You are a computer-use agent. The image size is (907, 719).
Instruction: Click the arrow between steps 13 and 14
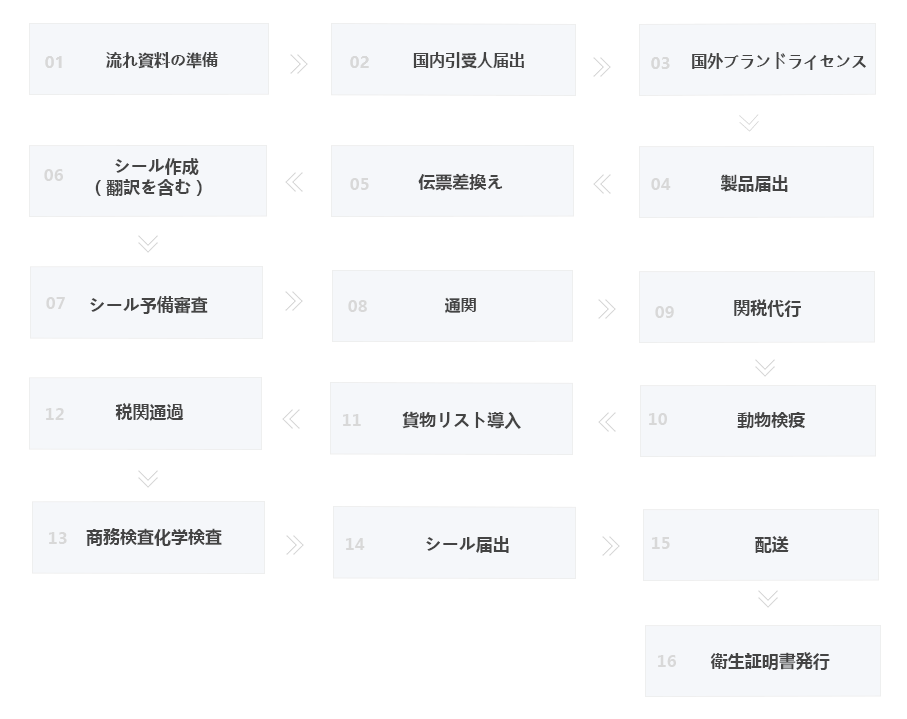coord(294,545)
